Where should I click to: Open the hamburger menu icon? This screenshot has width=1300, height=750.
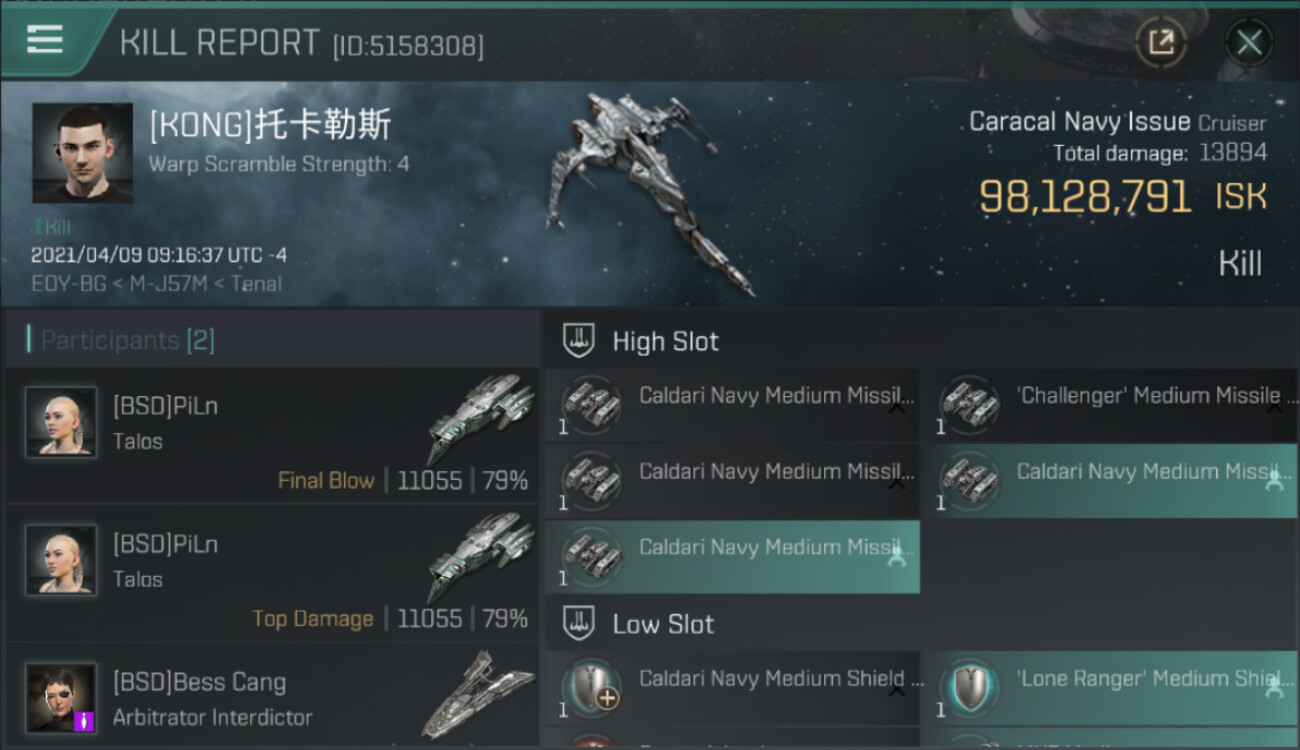tap(45, 40)
